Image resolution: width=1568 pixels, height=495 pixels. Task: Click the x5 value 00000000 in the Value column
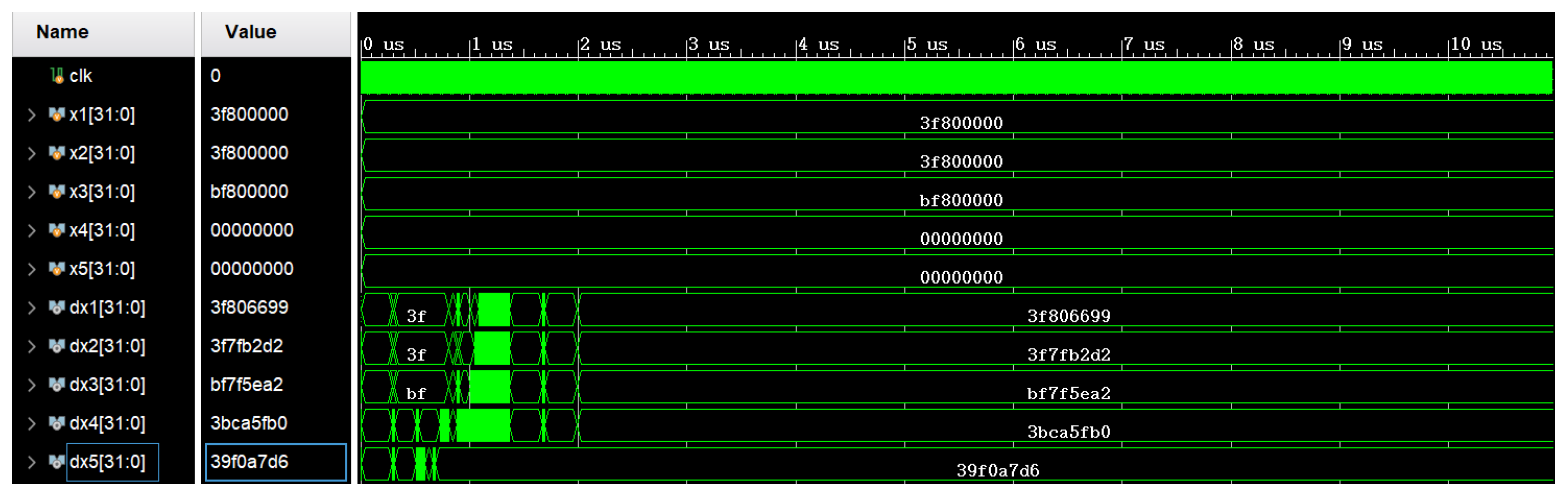point(251,268)
